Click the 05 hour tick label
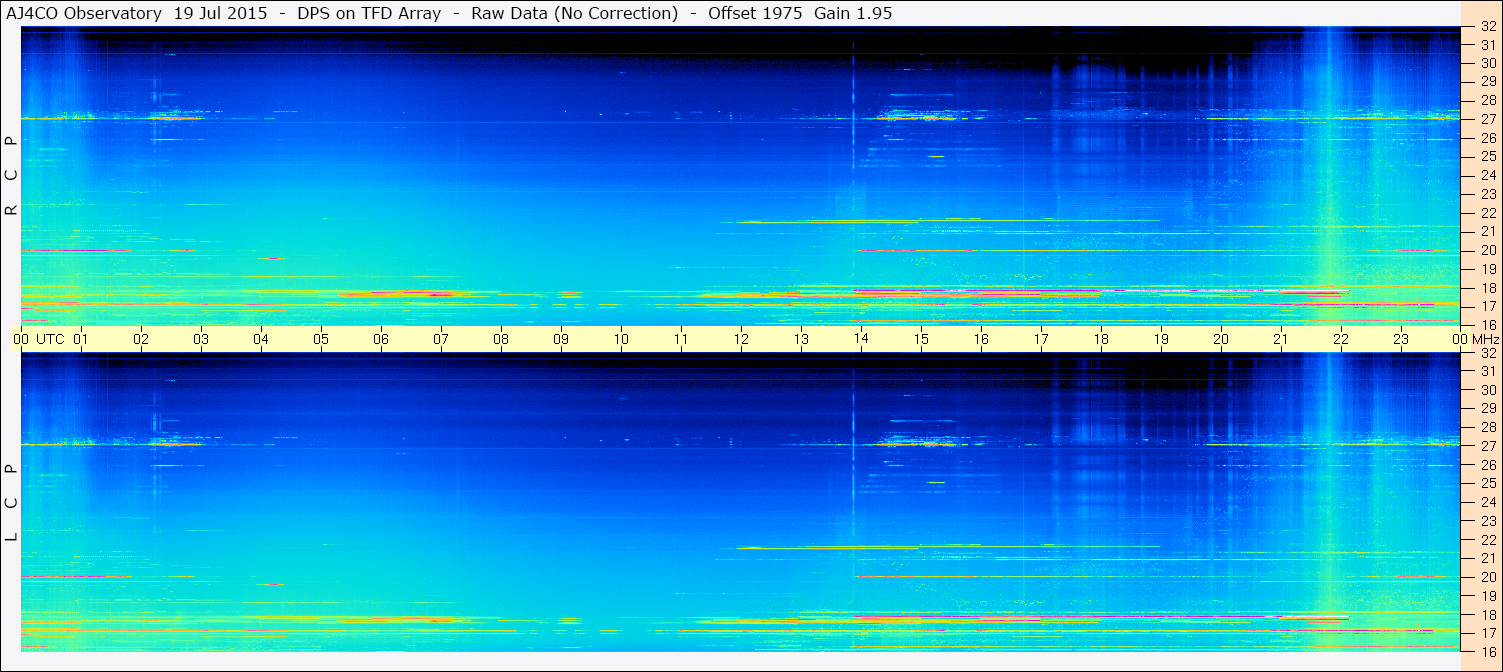This screenshot has height=672, width=1503. tap(321, 339)
